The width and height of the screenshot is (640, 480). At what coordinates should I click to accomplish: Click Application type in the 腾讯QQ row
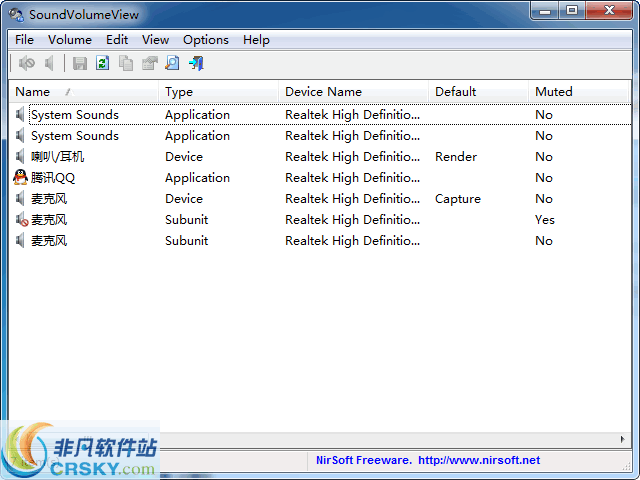tap(197, 178)
